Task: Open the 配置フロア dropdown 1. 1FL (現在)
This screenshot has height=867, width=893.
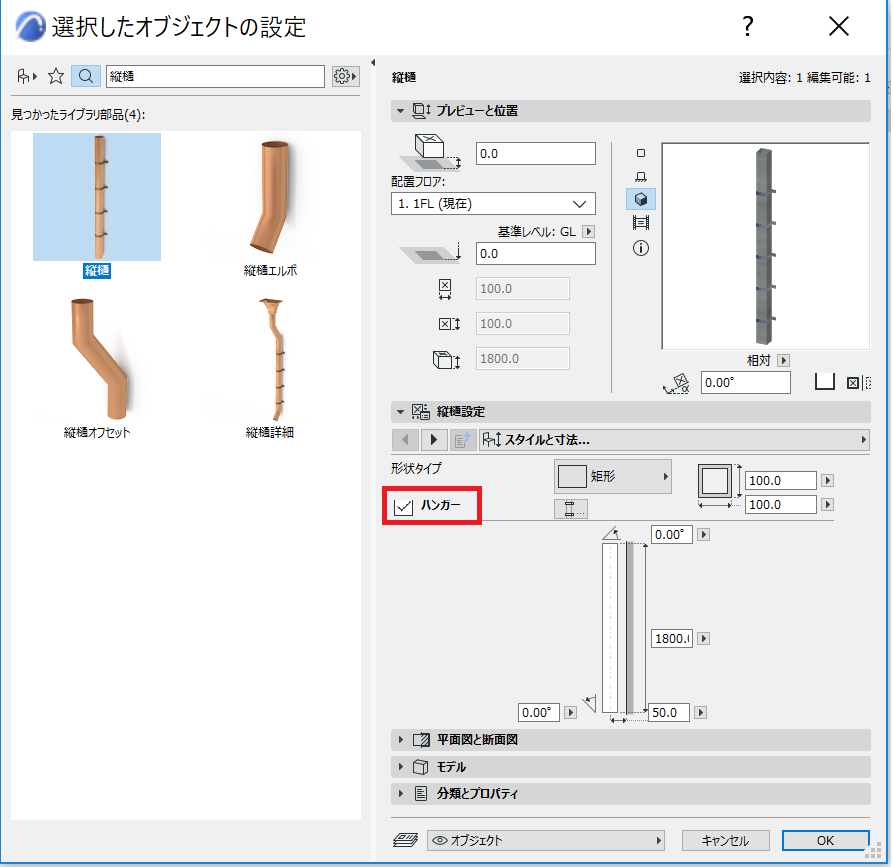Action: pyautogui.click(x=493, y=203)
